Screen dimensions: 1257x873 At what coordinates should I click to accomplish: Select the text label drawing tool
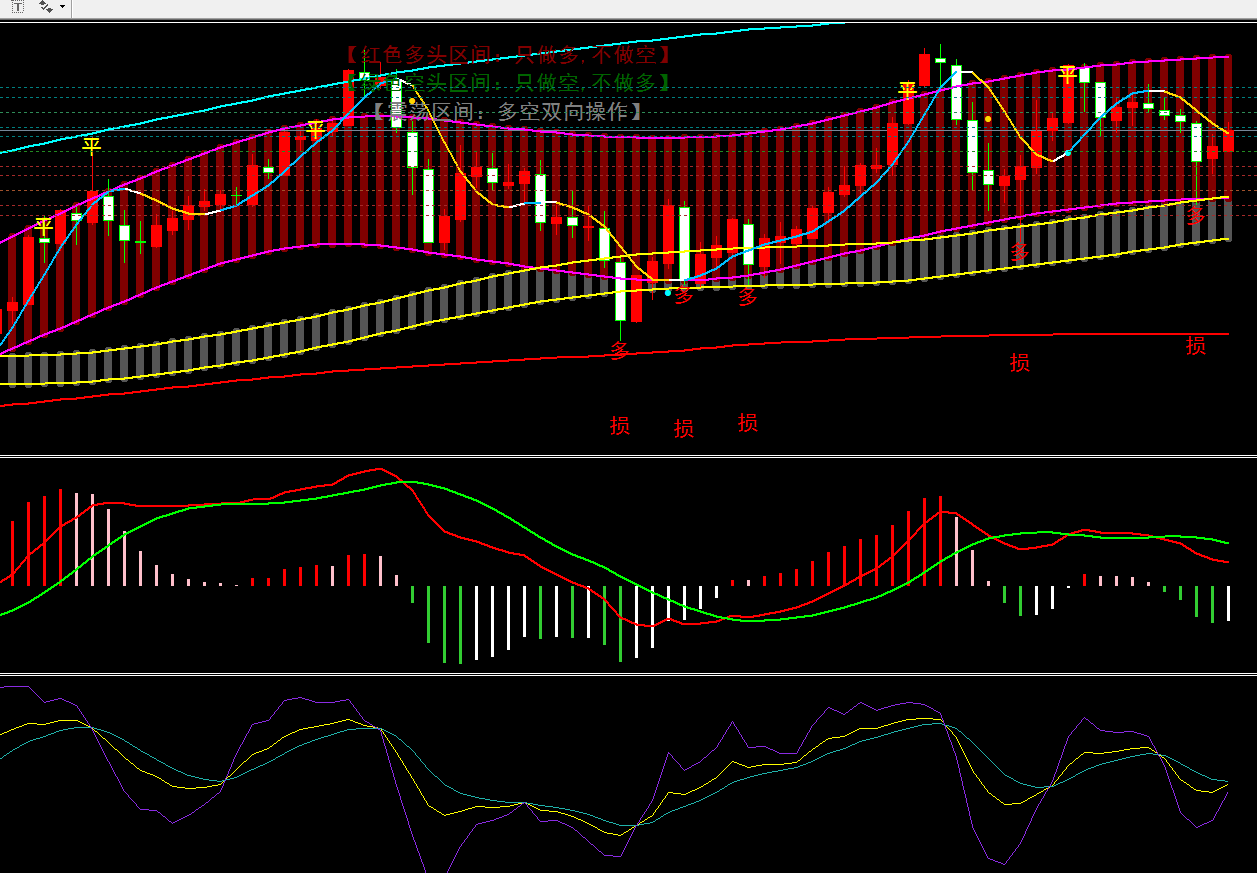(17, 7)
